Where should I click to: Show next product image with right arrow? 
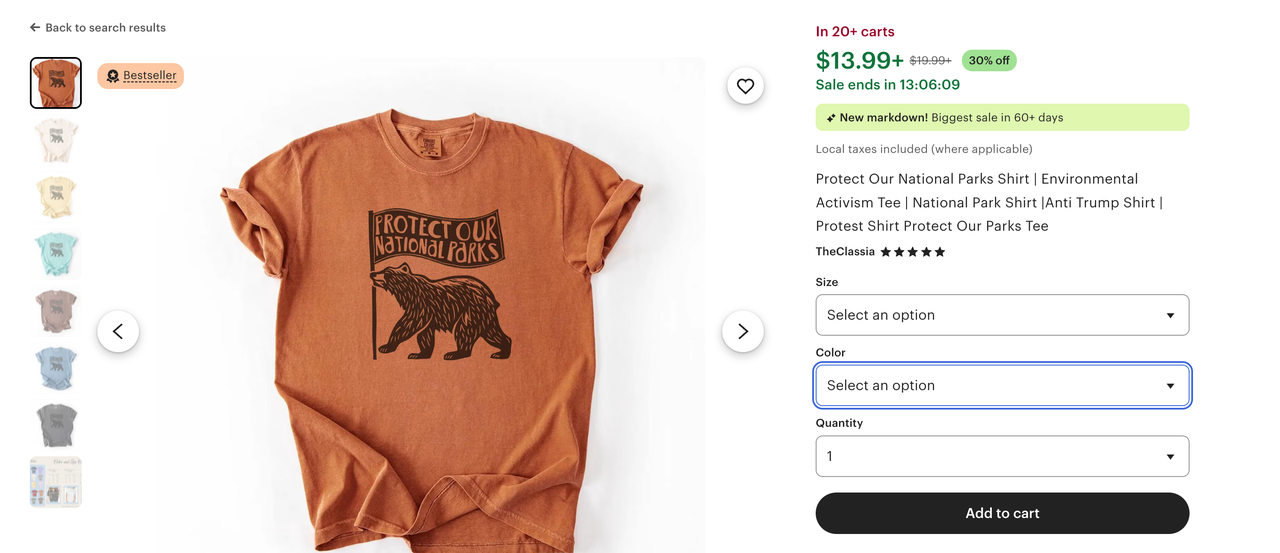point(742,331)
